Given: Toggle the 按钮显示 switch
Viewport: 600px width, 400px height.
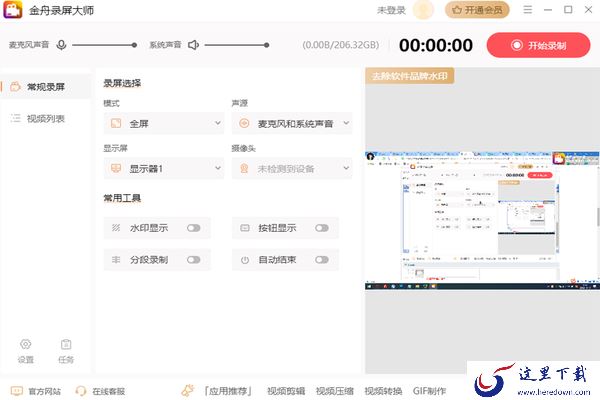Looking at the screenshot, I should tap(322, 228).
